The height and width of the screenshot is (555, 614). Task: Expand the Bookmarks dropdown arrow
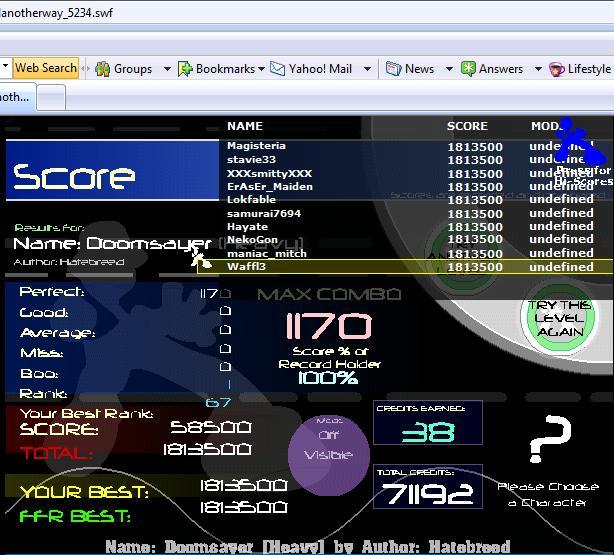[x=262, y=69]
